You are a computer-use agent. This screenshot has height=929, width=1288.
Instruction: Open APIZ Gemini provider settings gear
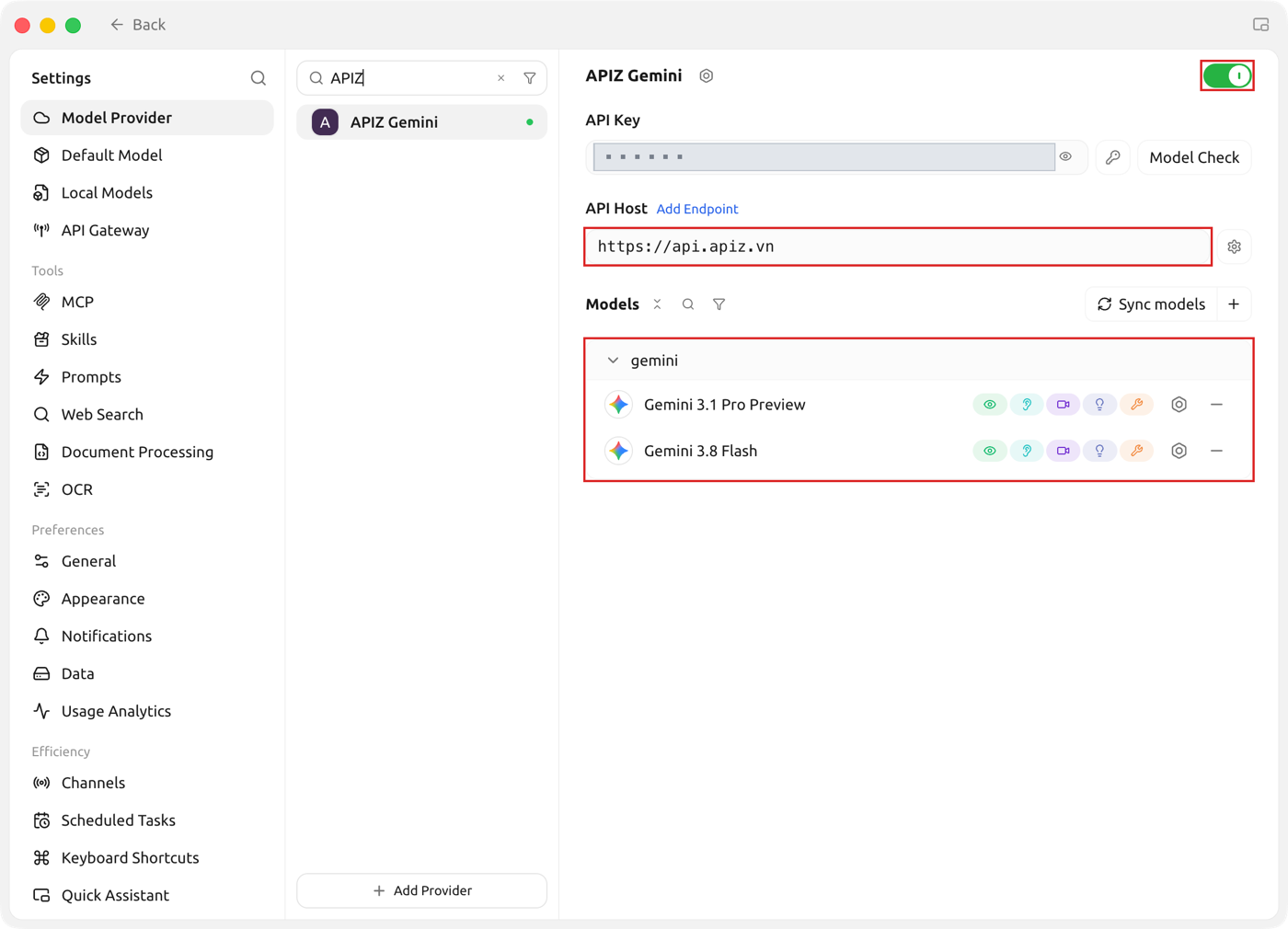click(707, 76)
